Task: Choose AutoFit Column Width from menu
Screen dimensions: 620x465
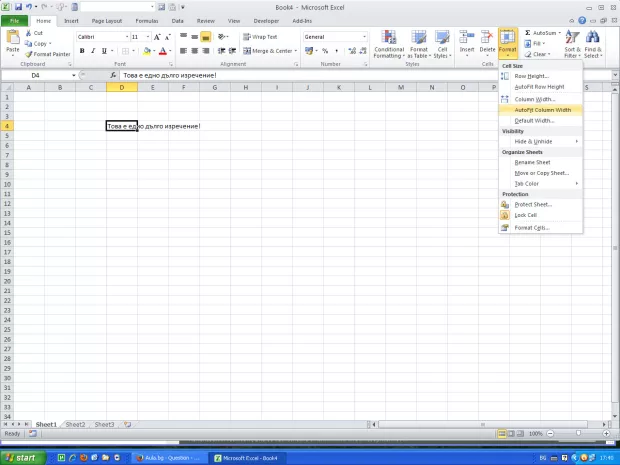Action: (x=540, y=109)
